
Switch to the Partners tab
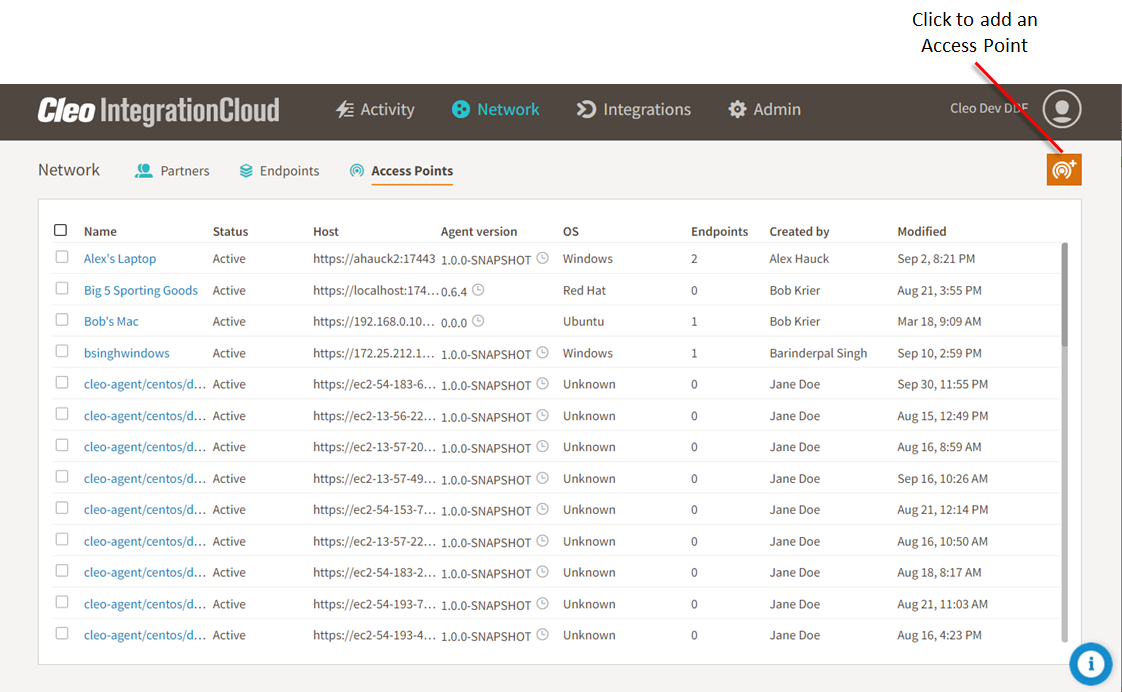[173, 171]
